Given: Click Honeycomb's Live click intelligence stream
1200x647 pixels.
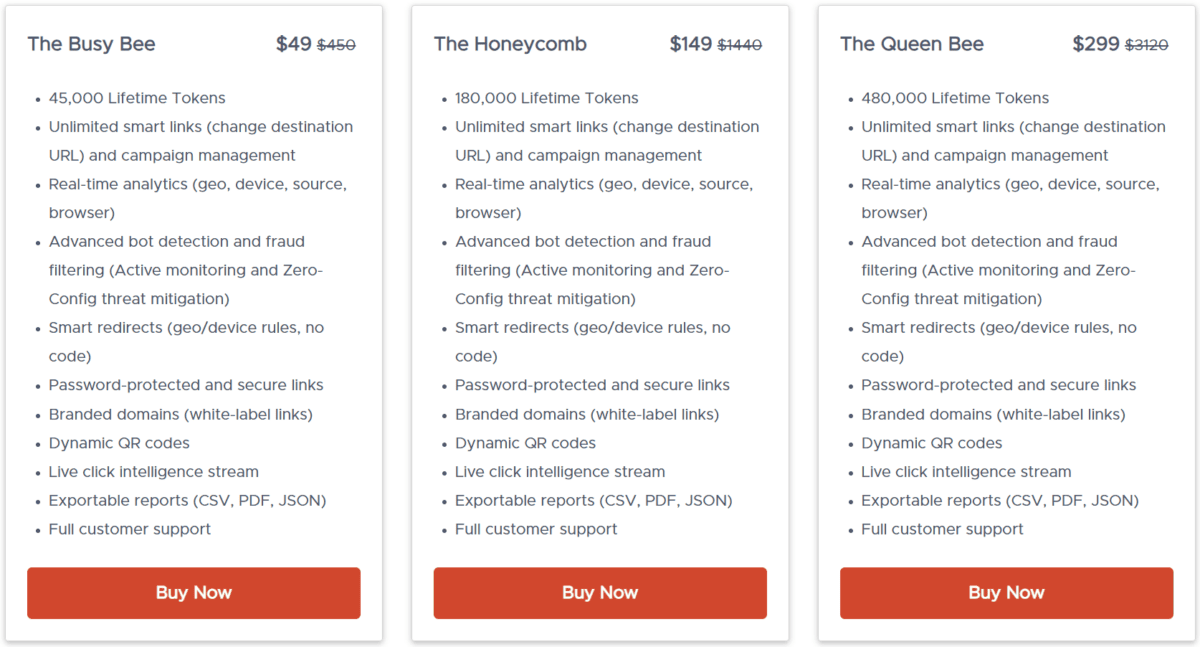Looking at the screenshot, I should 560,472.
